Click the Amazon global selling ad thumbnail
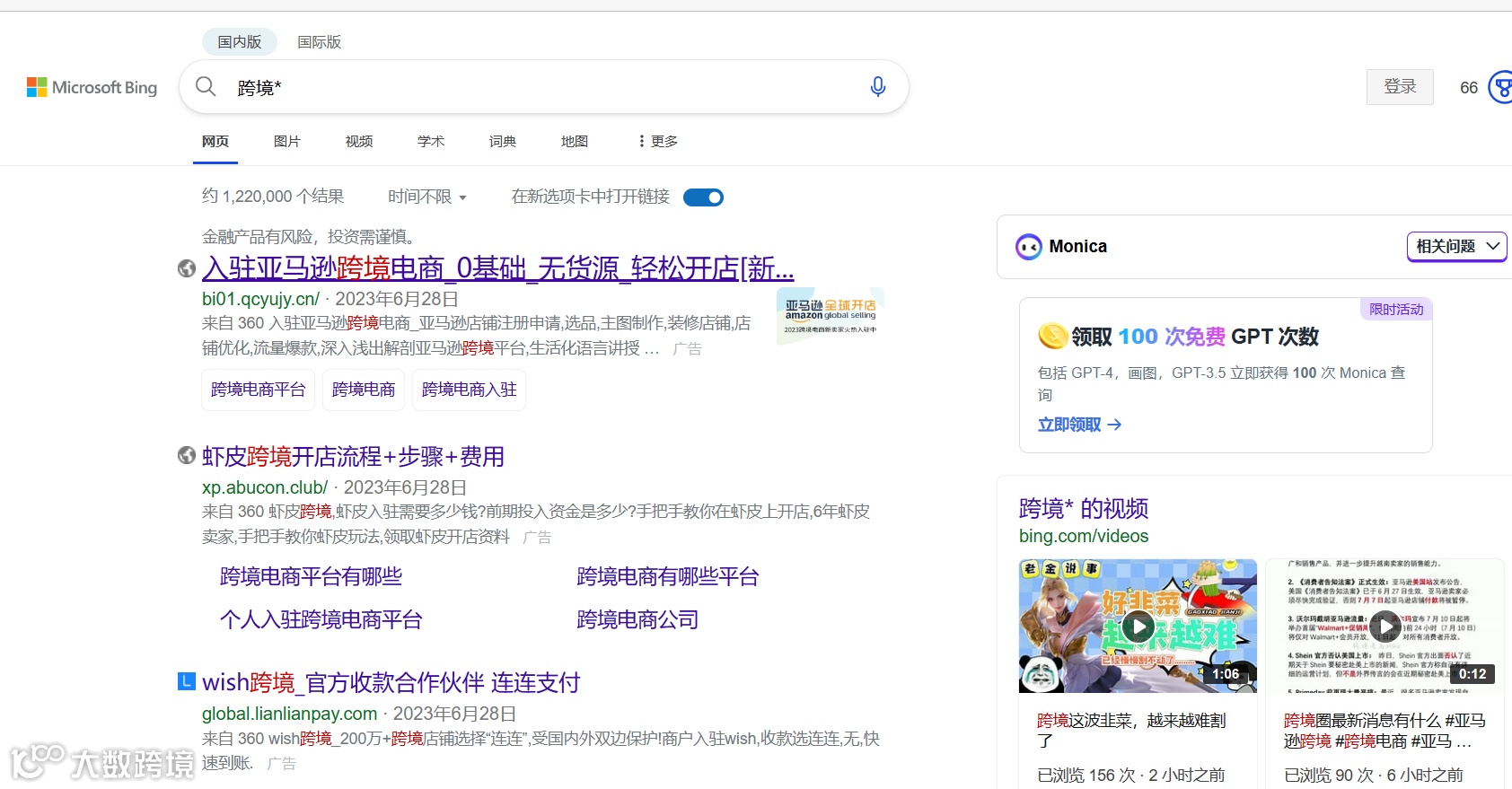 pos(831,316)
